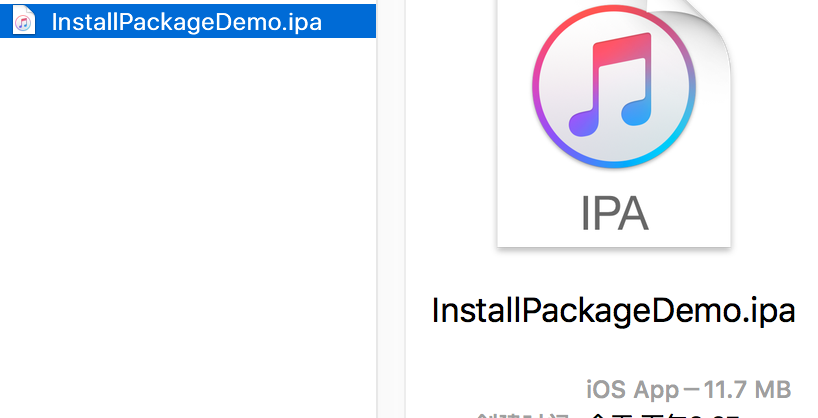Click the blue-purple music note inside circle
818x418 pixels.
(611, 85)
